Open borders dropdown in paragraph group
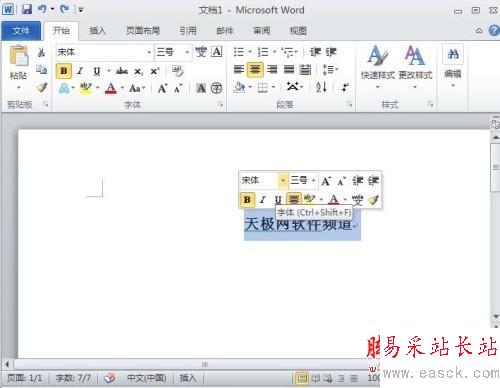Screen dimensions: 500x388 pyautogui.click(x=273, y=87)
